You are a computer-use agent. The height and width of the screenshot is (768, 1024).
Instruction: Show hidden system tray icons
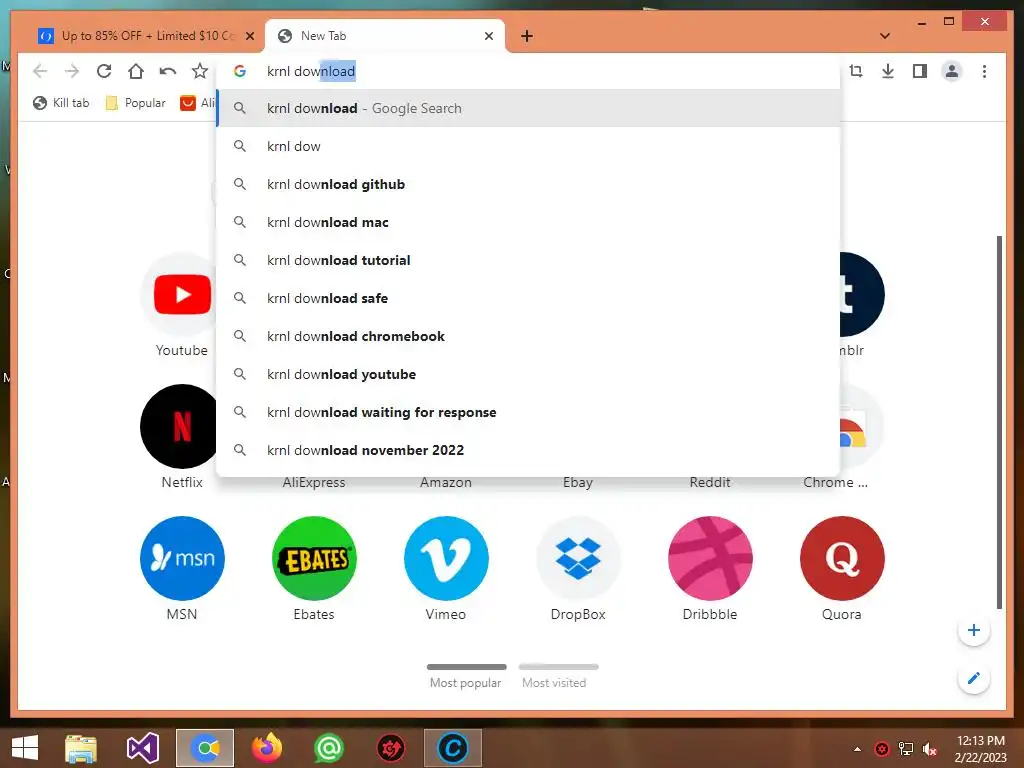click(857, 749)
